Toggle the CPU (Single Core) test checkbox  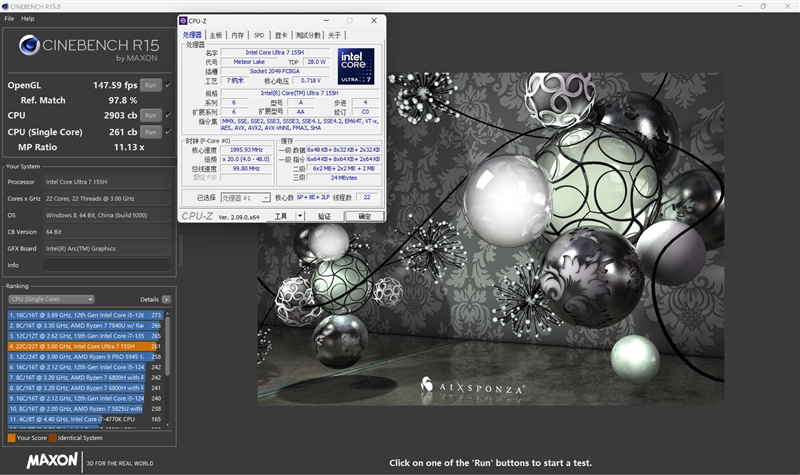168,131
